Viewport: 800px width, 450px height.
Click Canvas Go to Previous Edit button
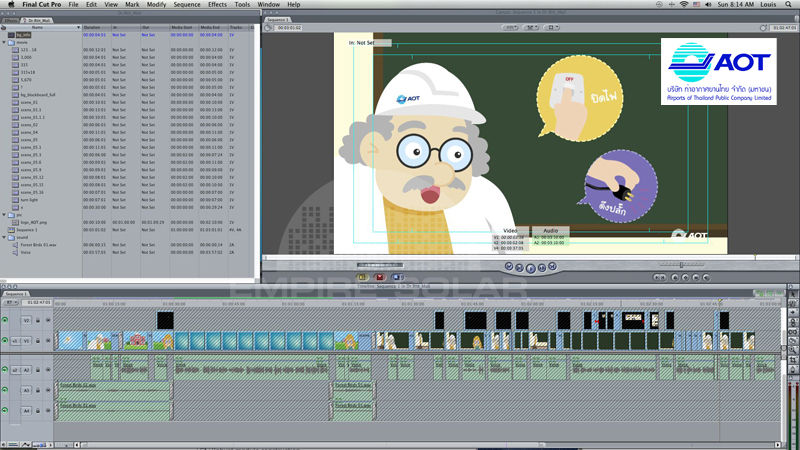(509, 266)
